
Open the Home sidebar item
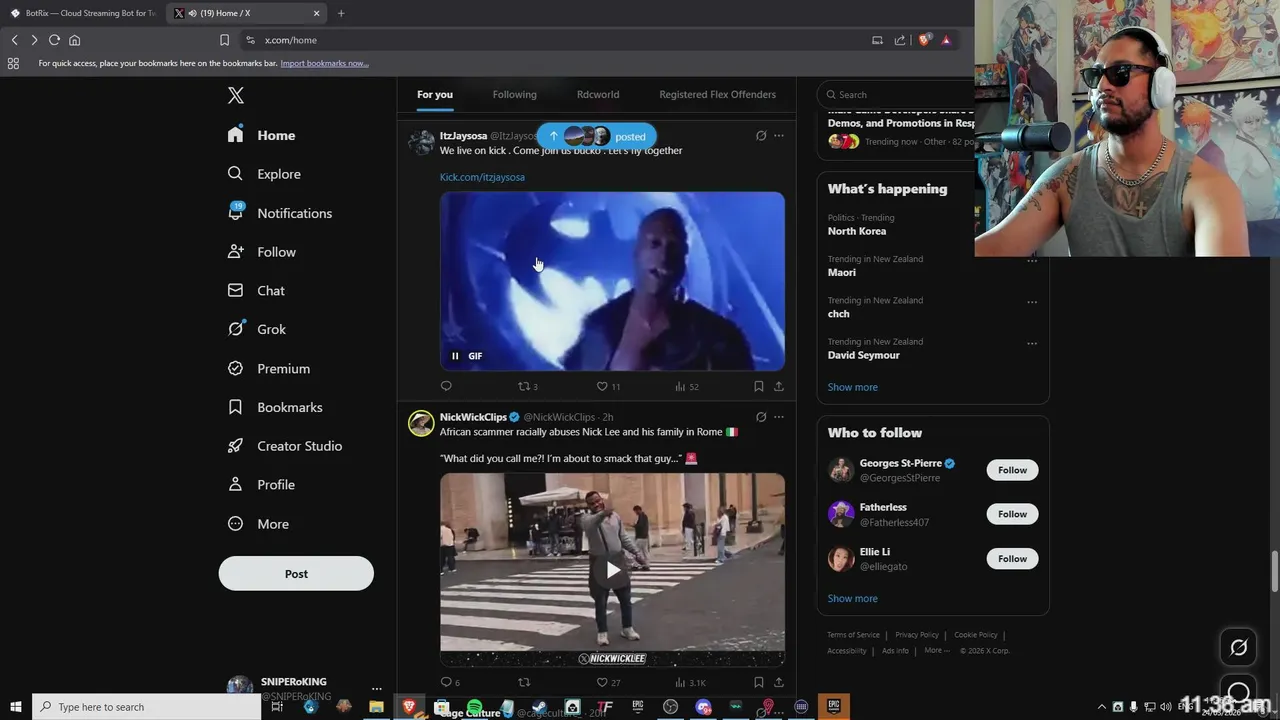click(261, 135)
